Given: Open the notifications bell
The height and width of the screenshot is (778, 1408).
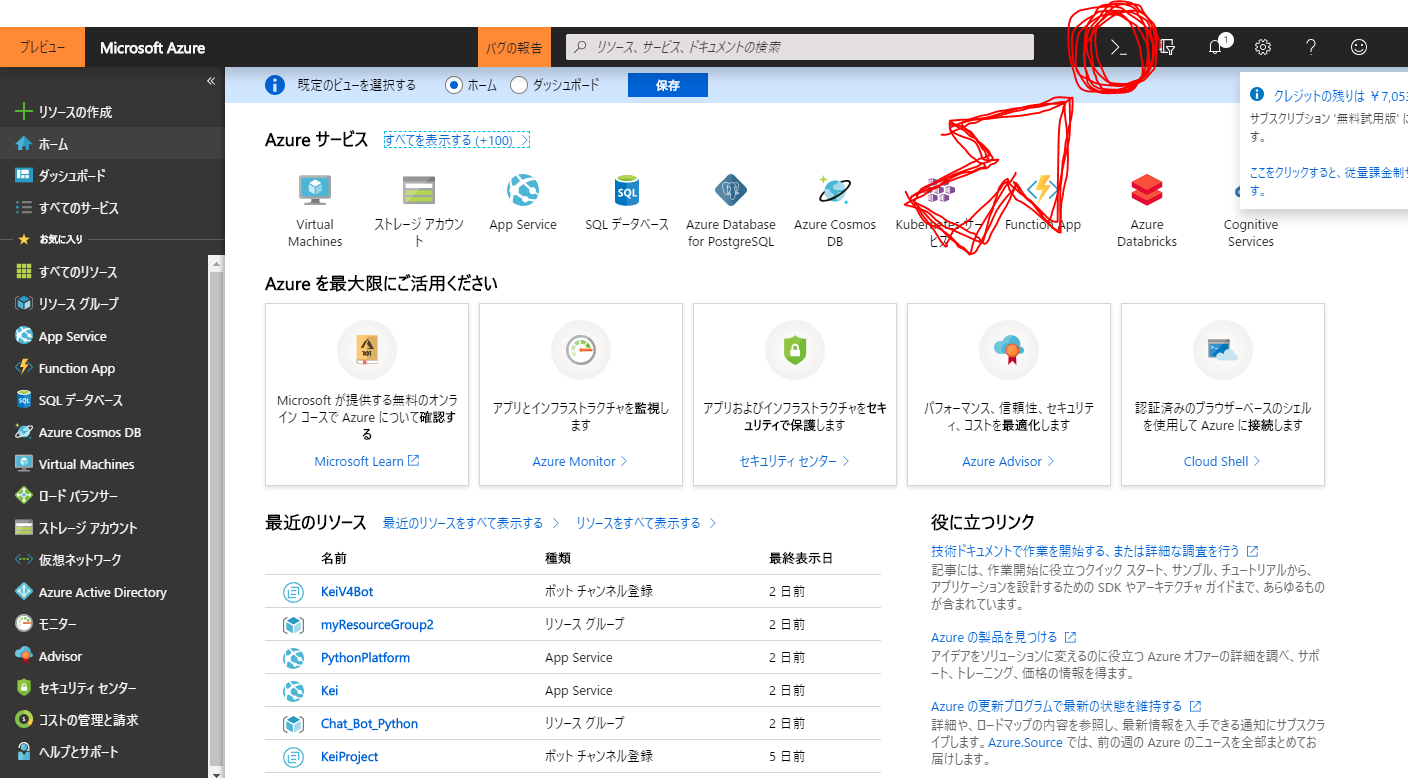Looking at the screenshot, I should 1214,46.
